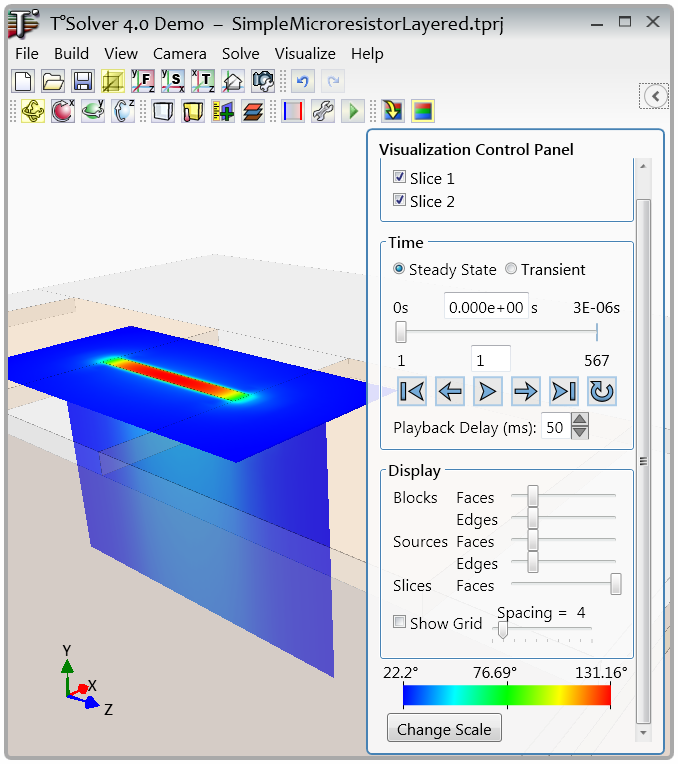Open the File menu
Image resolution: width=678 pixels, height=764 pixels.
pos(27,54)
